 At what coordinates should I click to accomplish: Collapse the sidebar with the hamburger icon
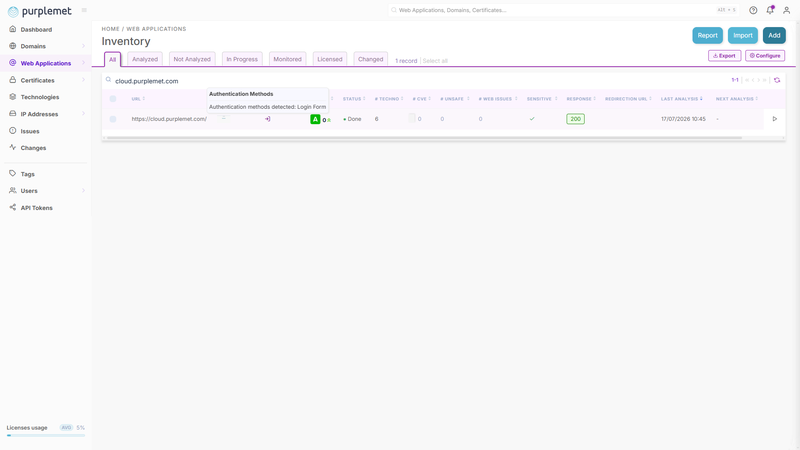84,10
